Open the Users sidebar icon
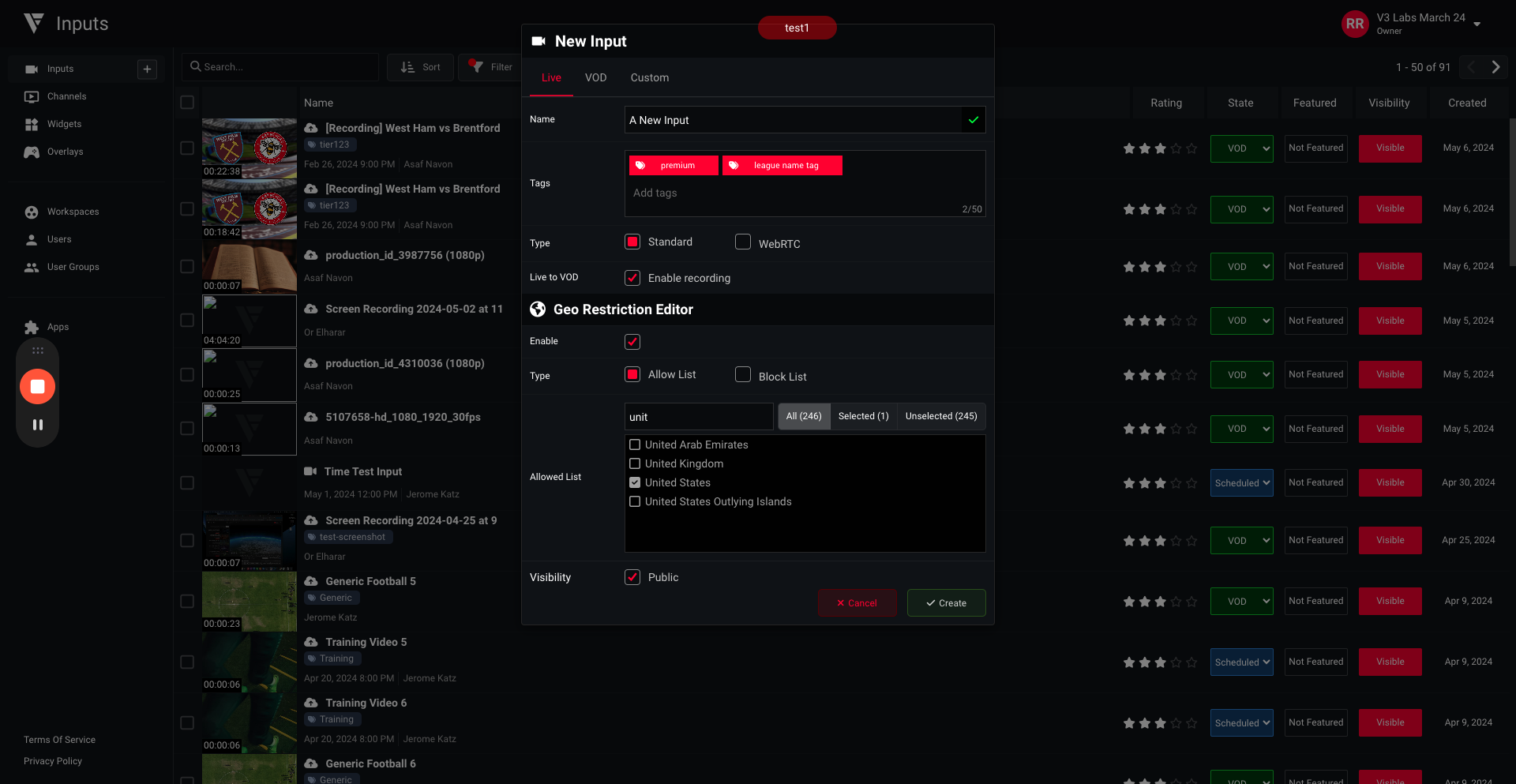Viewport: 1516px width, 784px height. [32, 240]
